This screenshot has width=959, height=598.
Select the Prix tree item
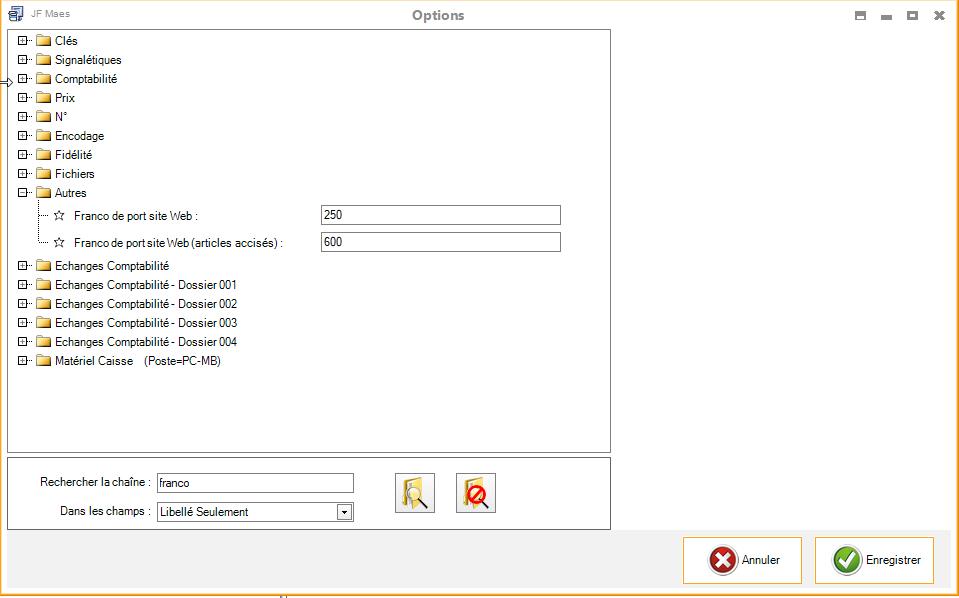[65, 98]
